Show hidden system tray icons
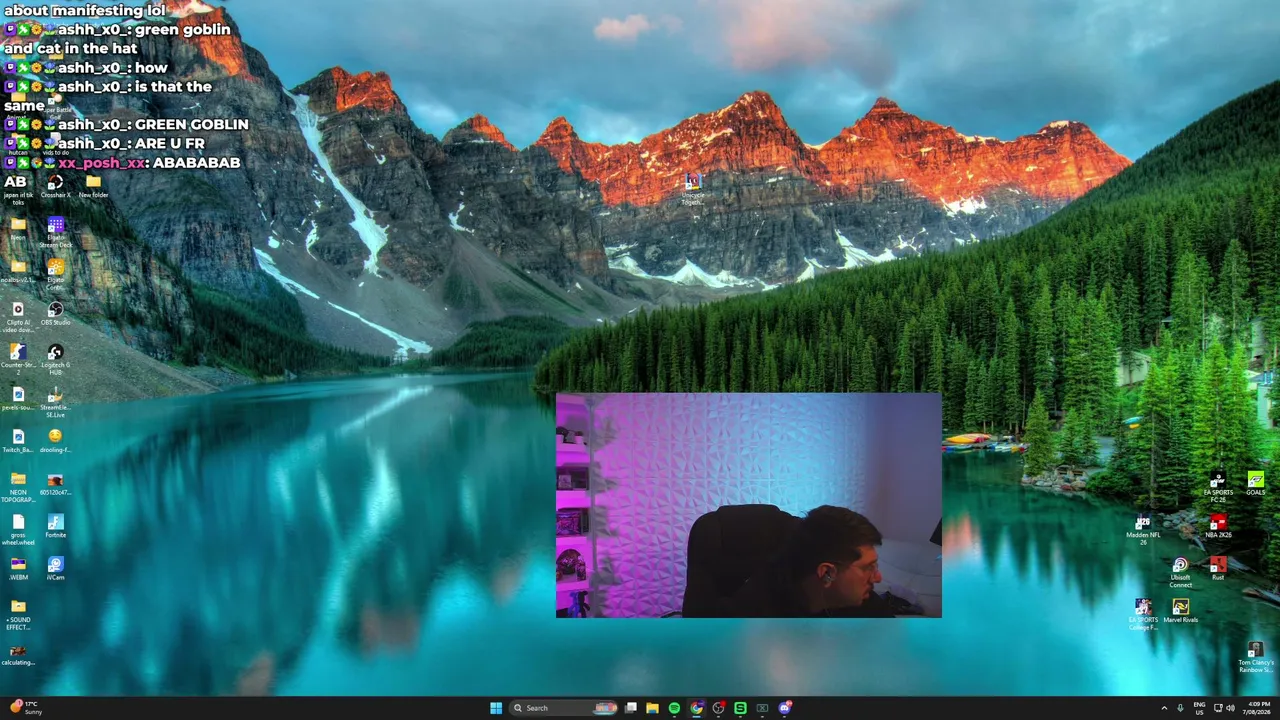1280x720 pixels. click(x=1164, y=708)
